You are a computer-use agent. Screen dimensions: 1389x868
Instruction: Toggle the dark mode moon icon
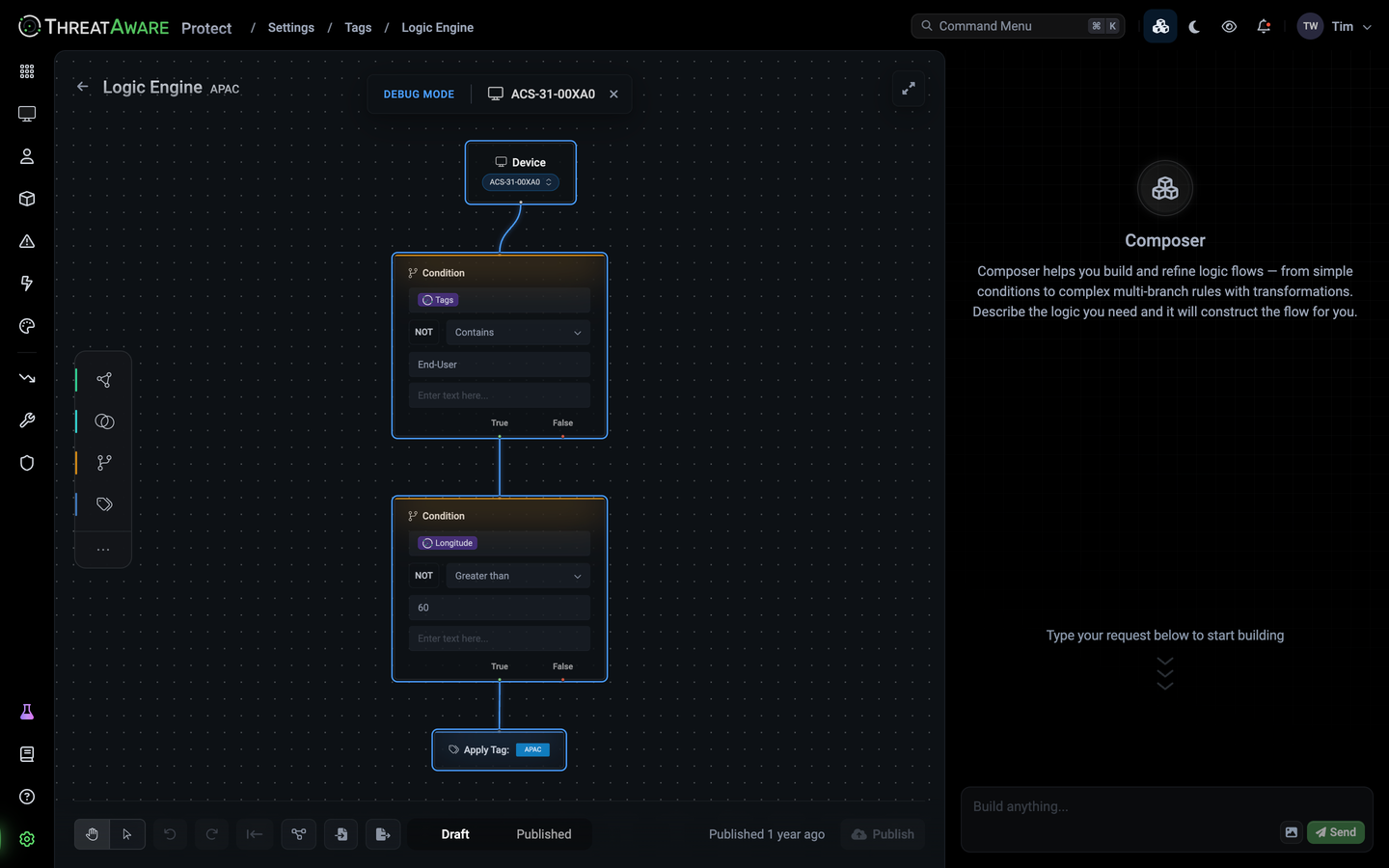click(x=1194, y=27)
